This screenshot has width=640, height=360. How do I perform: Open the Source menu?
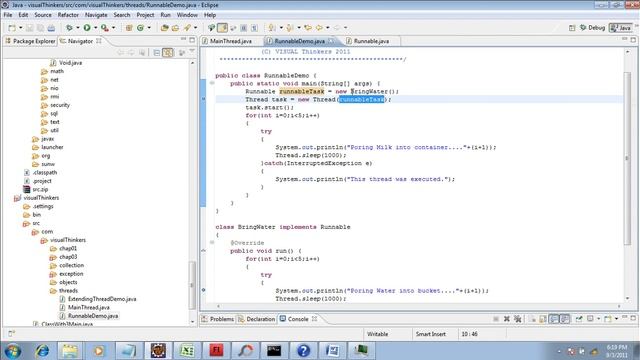coord(43,15)
